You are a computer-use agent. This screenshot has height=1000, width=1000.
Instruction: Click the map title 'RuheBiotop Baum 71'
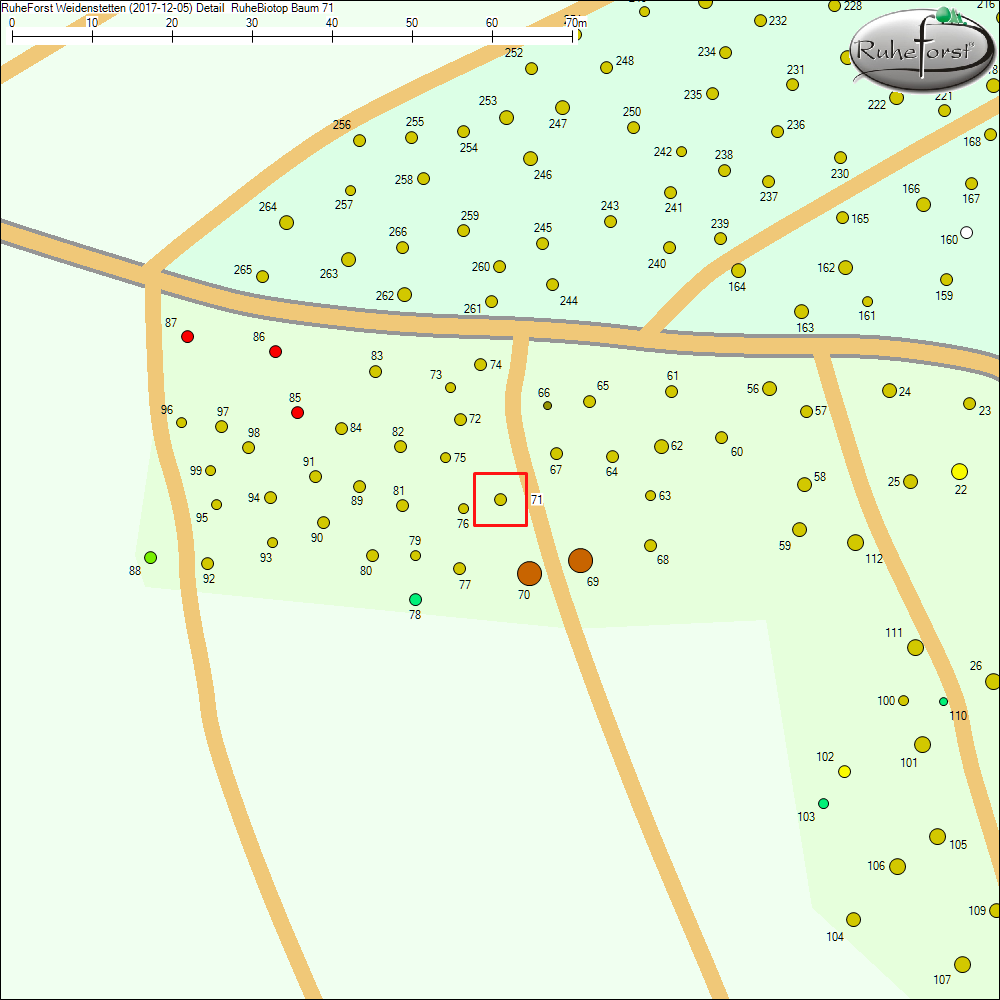[x=282, y=7]
